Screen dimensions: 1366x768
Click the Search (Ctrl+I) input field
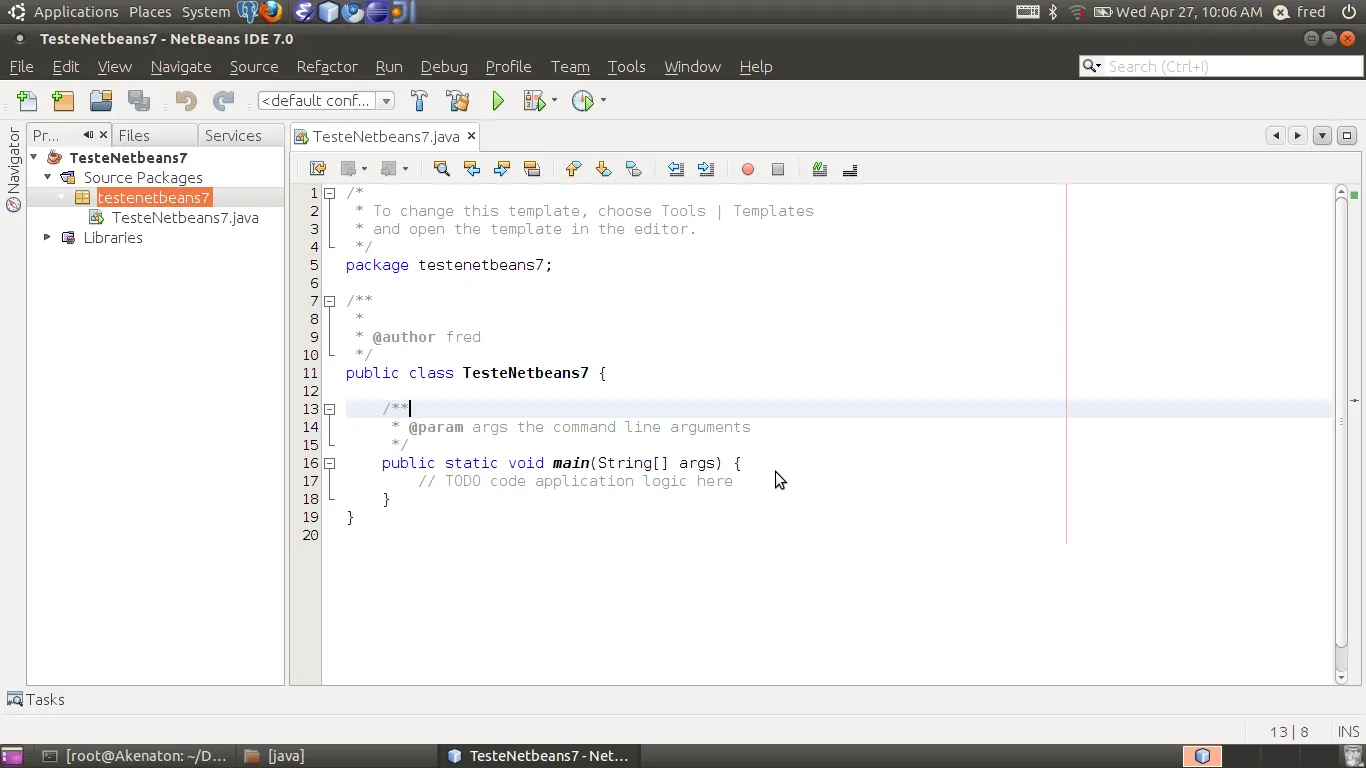point(1230,67)
